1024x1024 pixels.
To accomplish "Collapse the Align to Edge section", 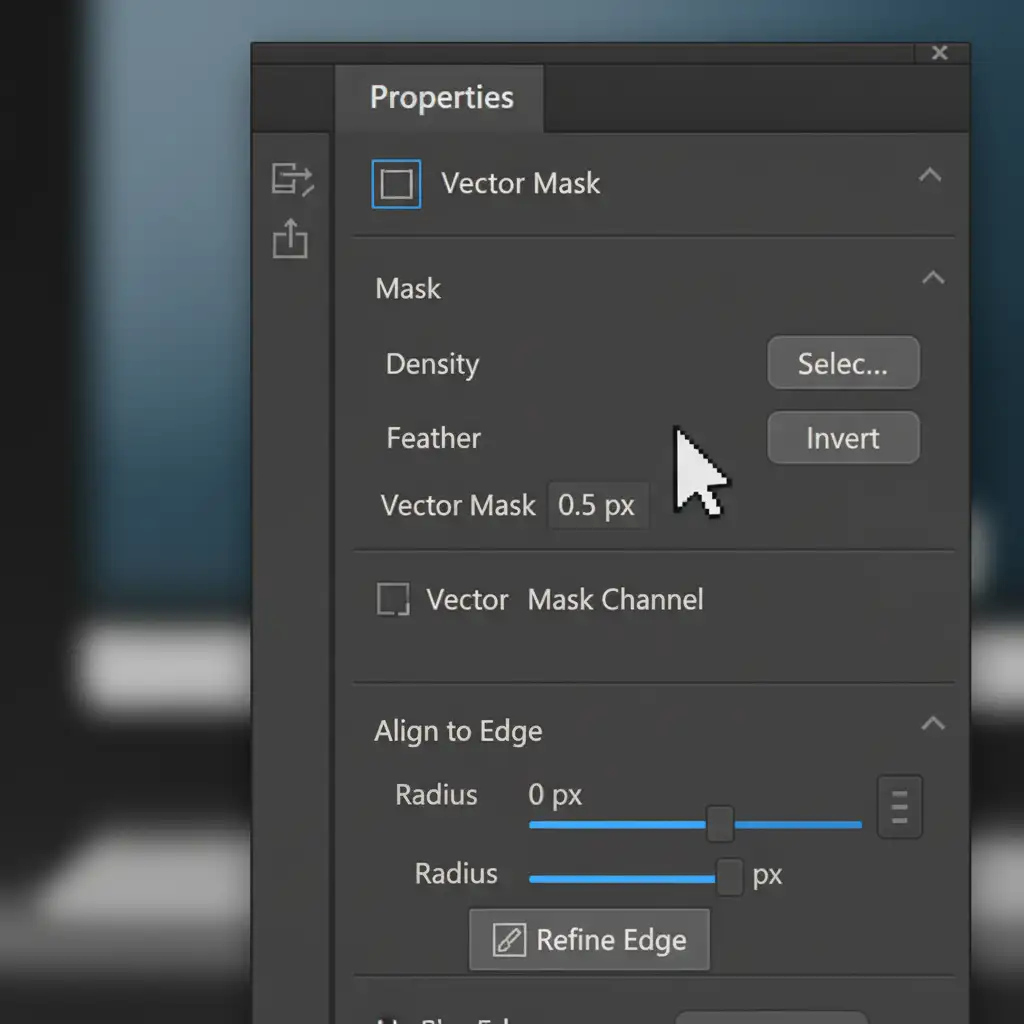I will pos(932,723).
